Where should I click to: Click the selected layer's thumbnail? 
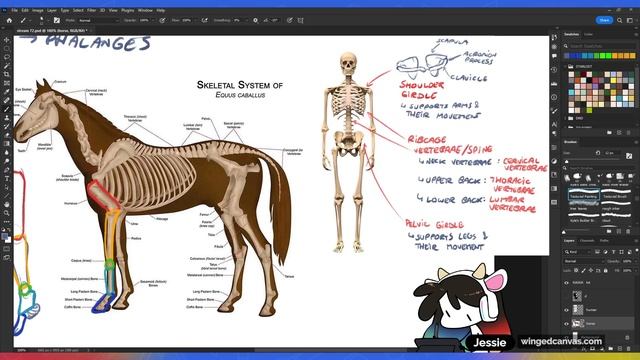[577, 324]
